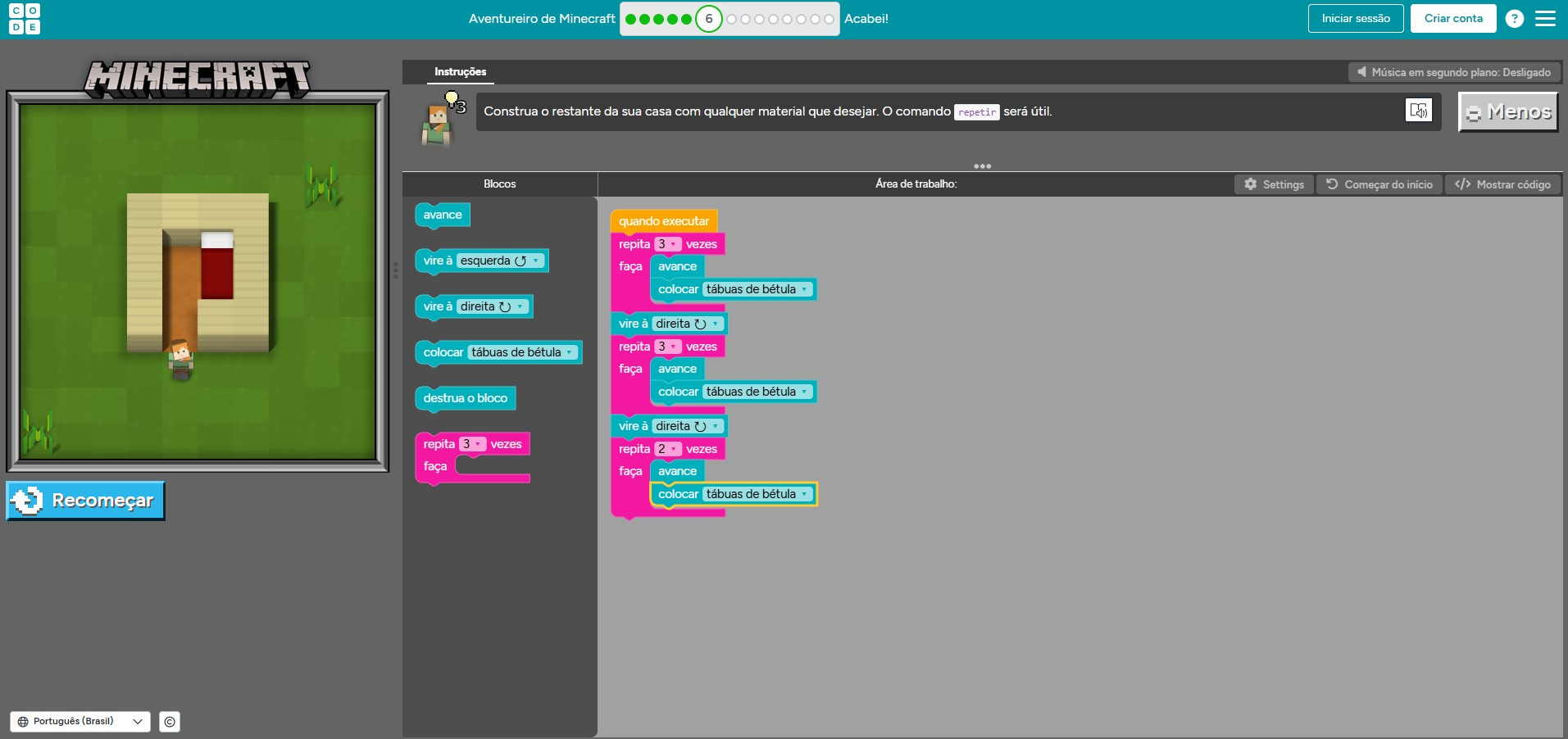Click the Menos collapse button

click(1508, 111)
